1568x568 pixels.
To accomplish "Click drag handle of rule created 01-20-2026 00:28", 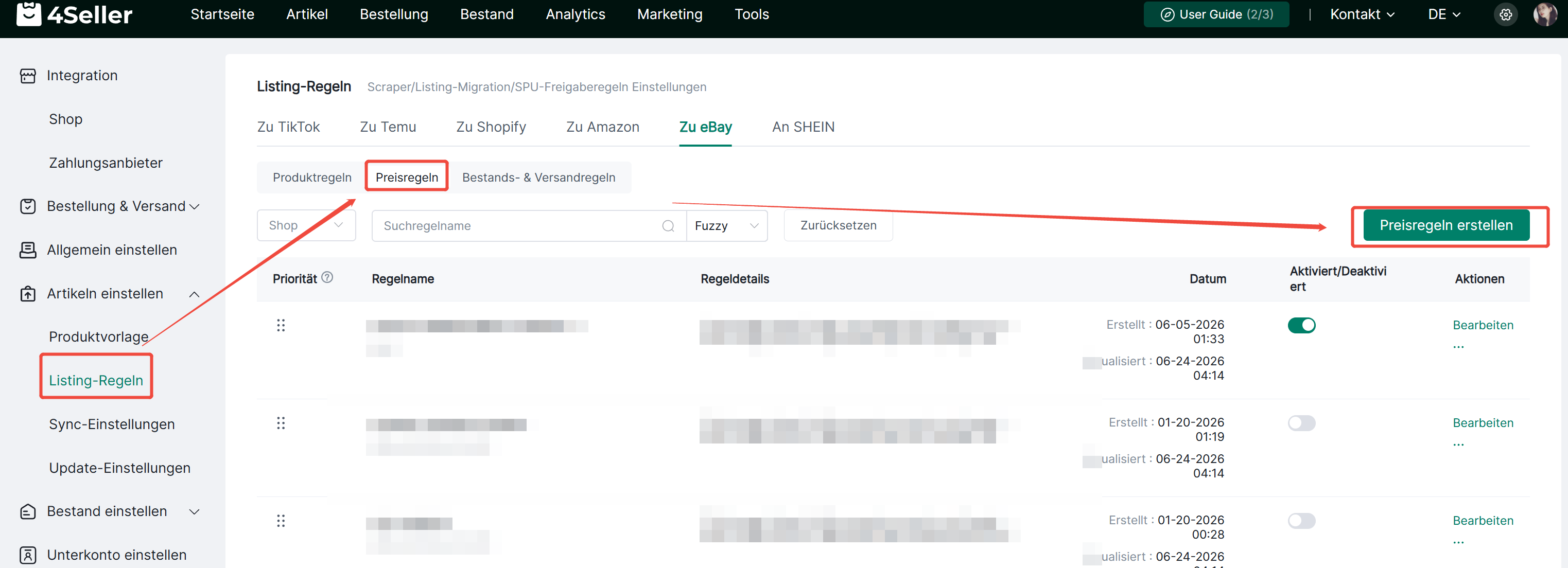I will tap(281, 521).
